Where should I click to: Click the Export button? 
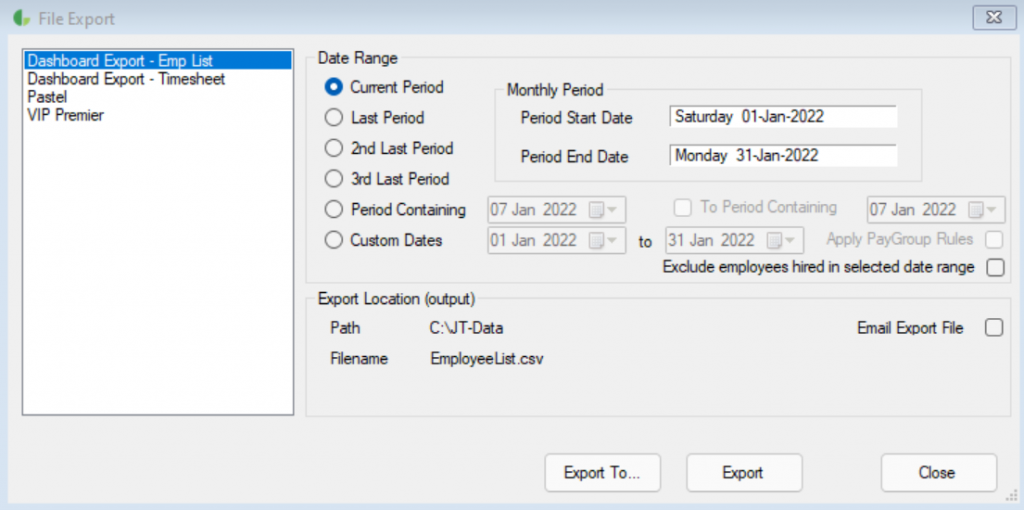click(744, 473)
